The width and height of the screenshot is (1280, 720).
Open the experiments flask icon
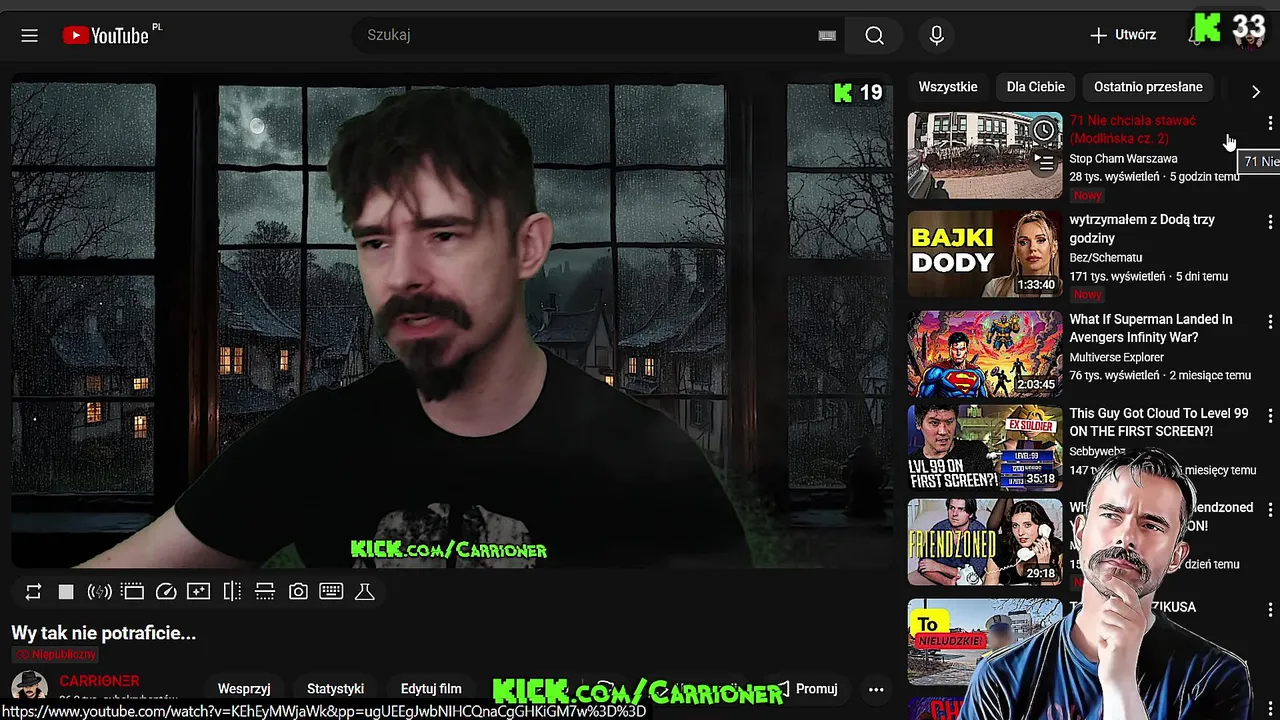[365, 592]
